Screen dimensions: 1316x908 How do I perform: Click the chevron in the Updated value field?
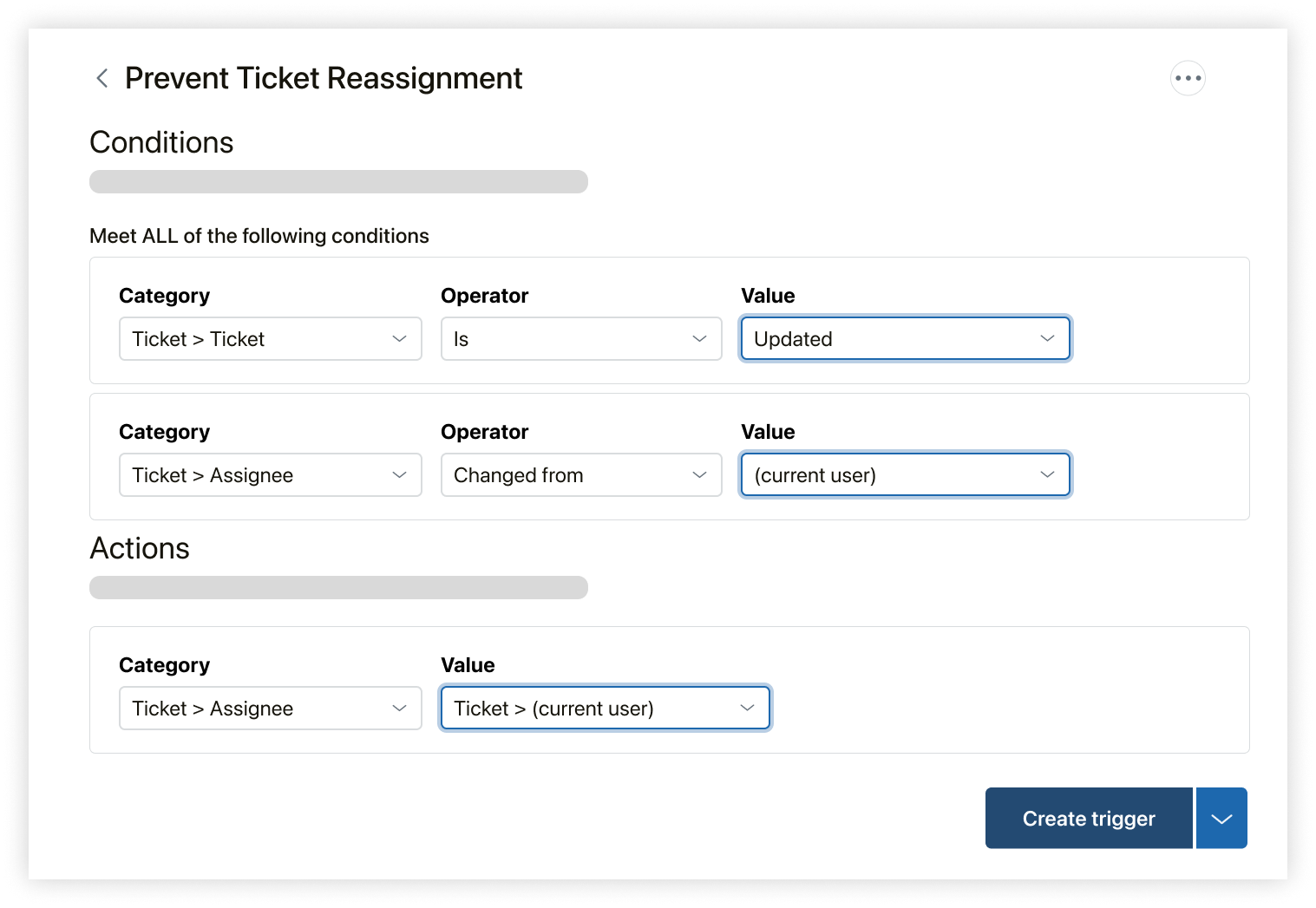pos(1047,338)
